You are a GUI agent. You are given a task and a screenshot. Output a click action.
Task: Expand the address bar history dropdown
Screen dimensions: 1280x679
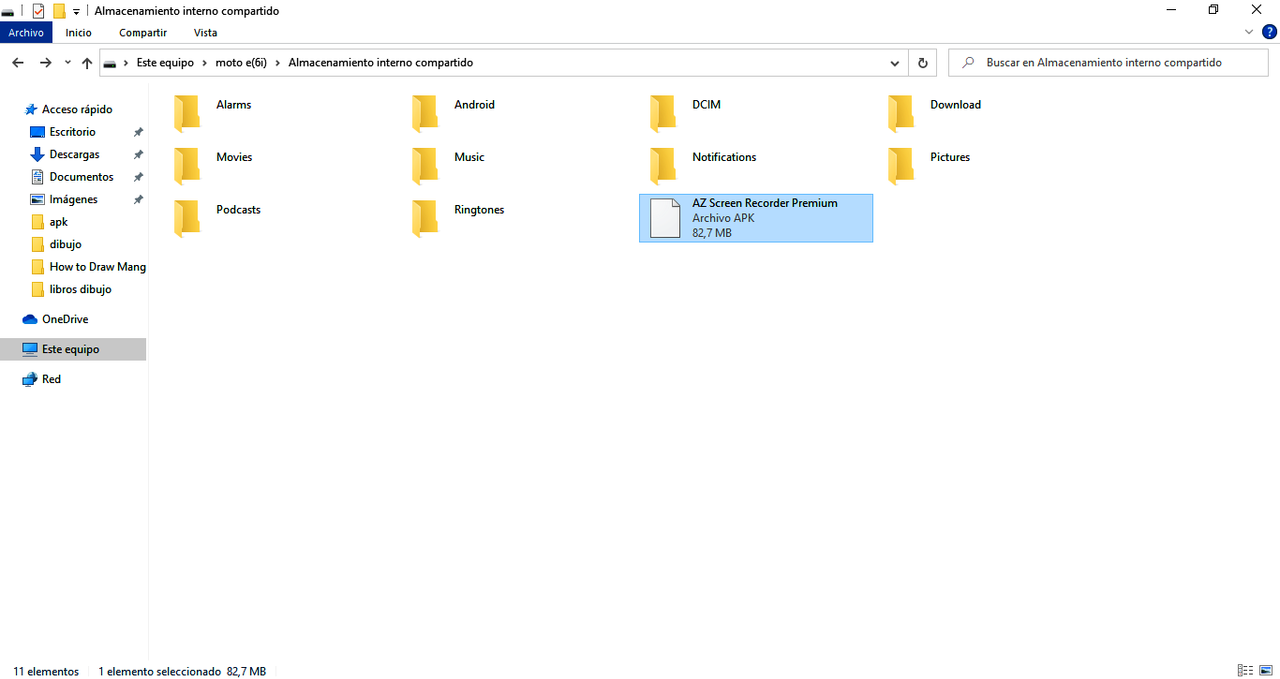coord(895,62)
